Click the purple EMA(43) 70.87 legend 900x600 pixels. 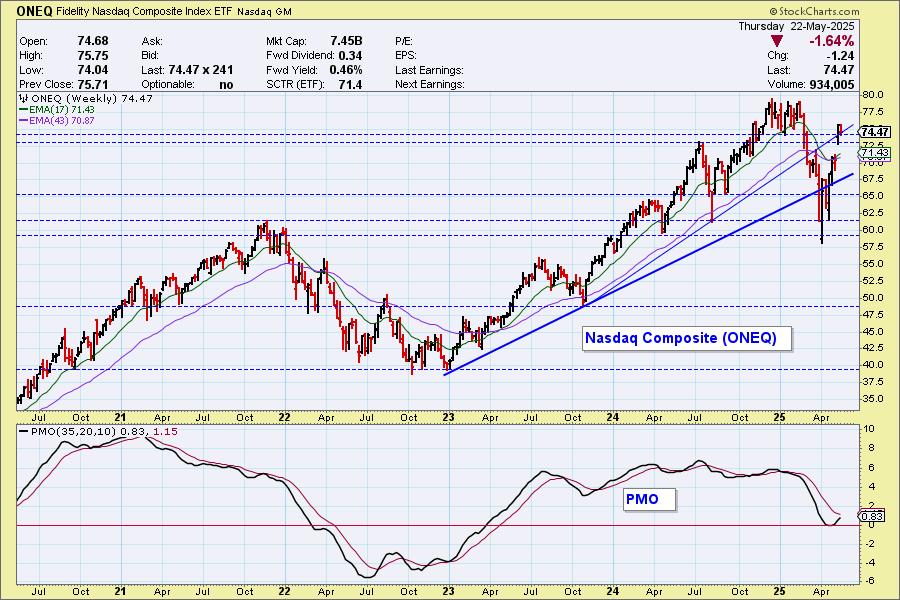[57, 121]
